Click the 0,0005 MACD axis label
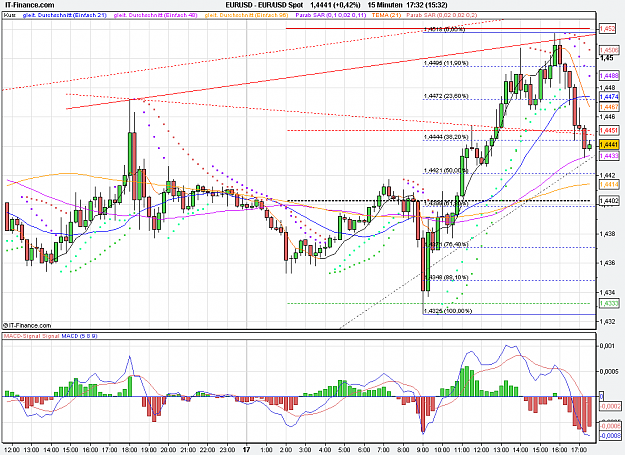This screenshot has height=455, width=625. (x=609, y=371)
